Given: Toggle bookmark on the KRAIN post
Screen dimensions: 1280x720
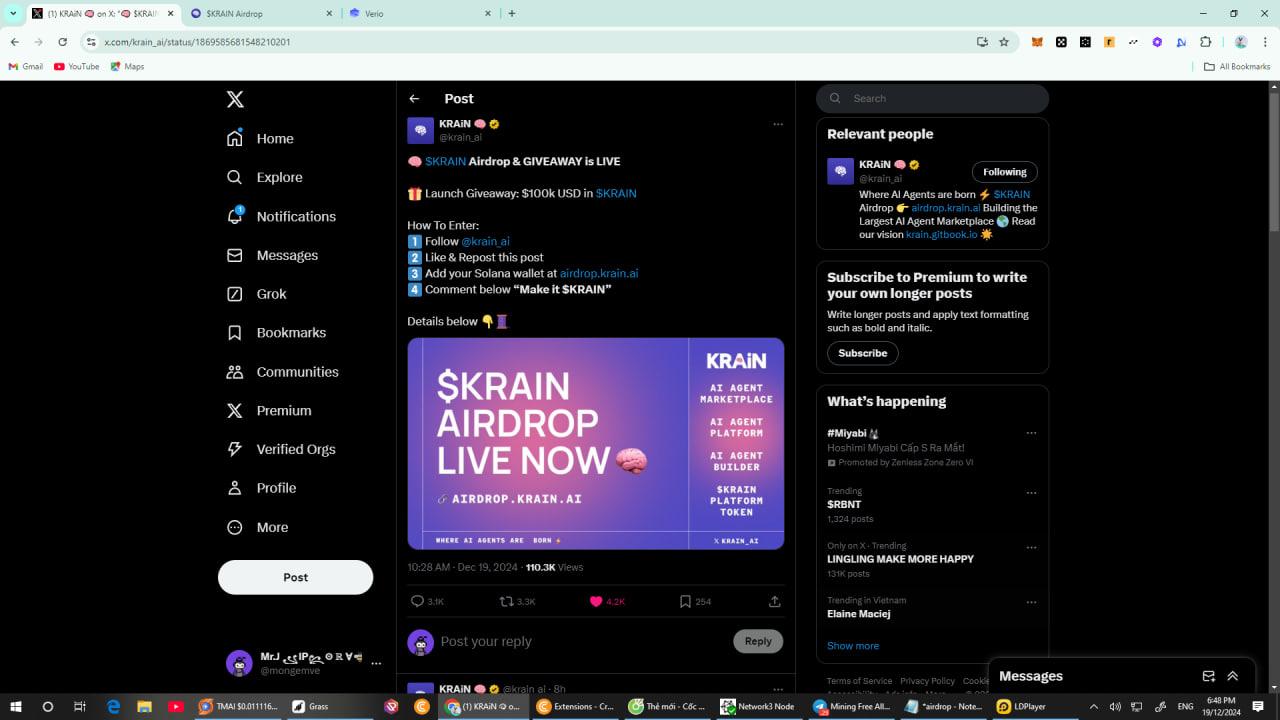Looking at the screenshot, I should [x=685, y=601].
